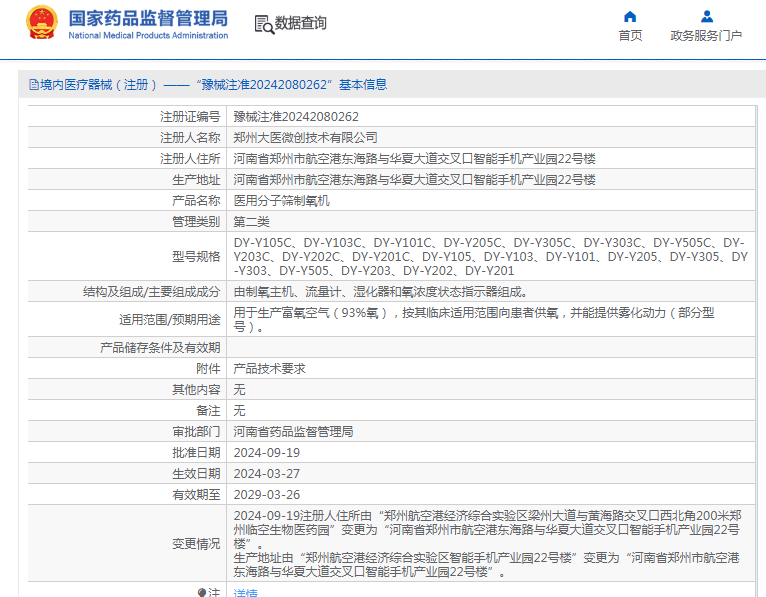Select the 生产地址 label

coord(196,180)
